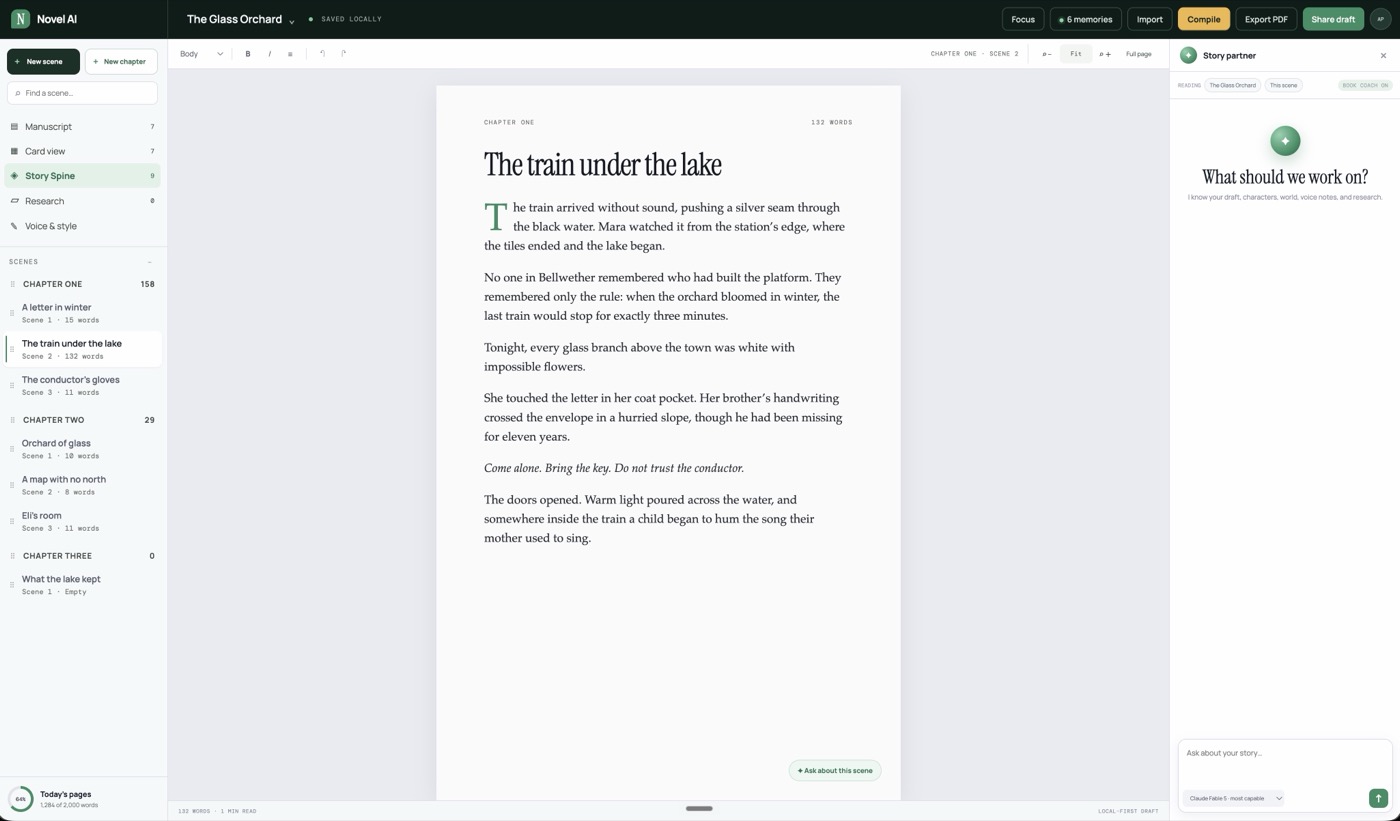Open Voice & style settings

tap(82, 226)
